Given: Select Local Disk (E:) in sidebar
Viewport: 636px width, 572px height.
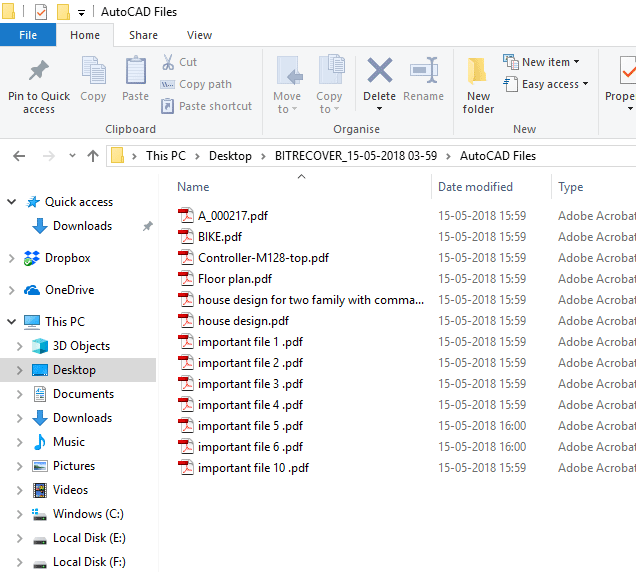Looking at the screenshot, I should [x=89, y=538].
